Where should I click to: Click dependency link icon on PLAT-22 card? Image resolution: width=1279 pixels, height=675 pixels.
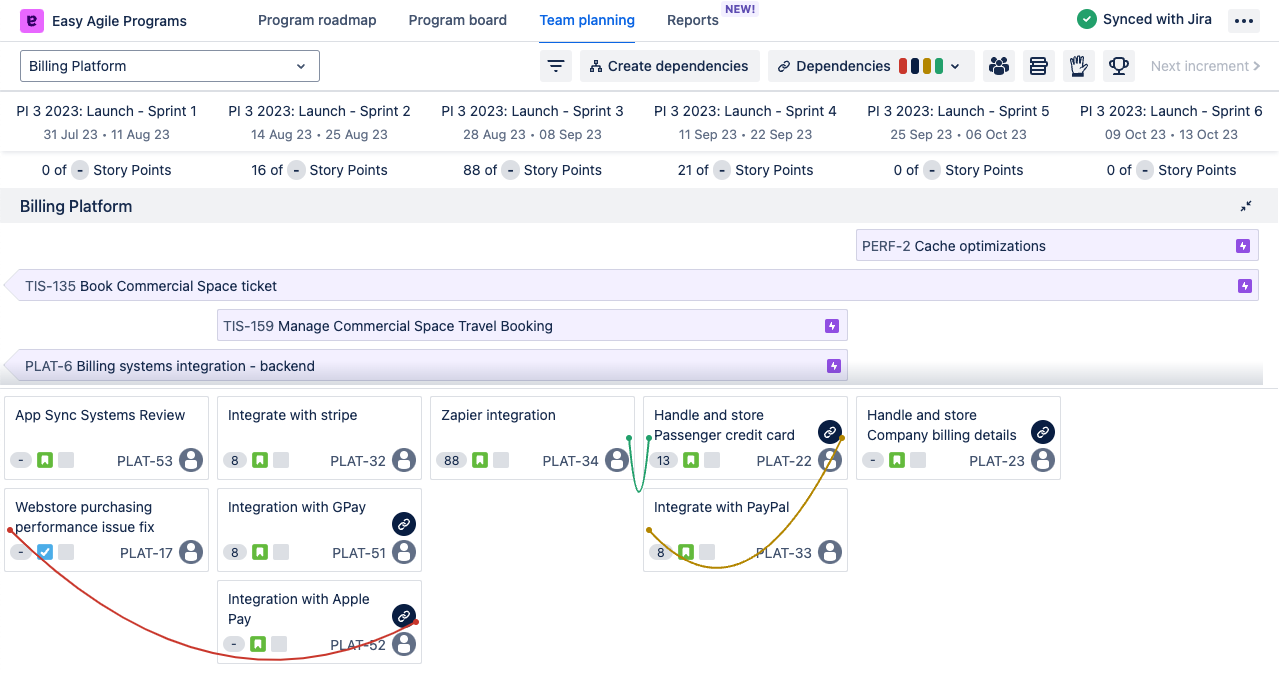click(x=830, y=432)
